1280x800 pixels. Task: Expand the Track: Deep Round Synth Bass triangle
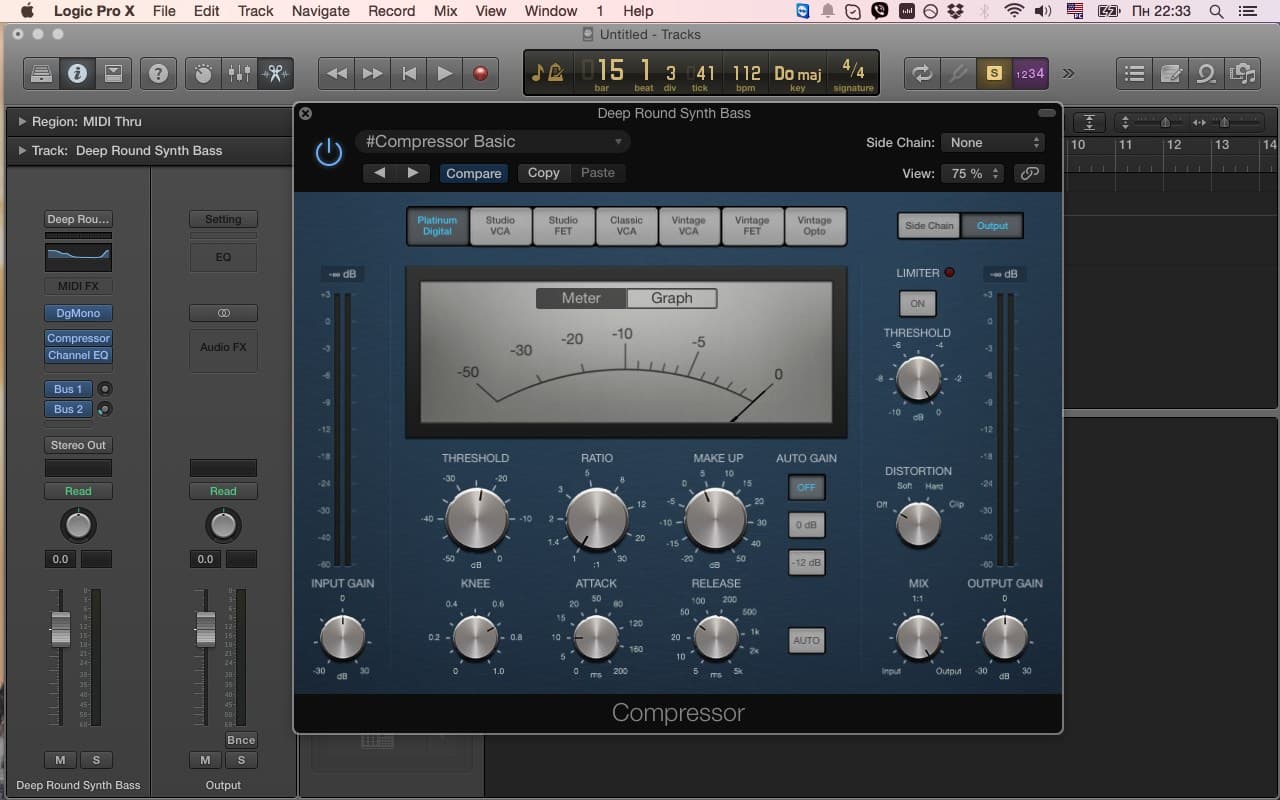pos(22,150)
